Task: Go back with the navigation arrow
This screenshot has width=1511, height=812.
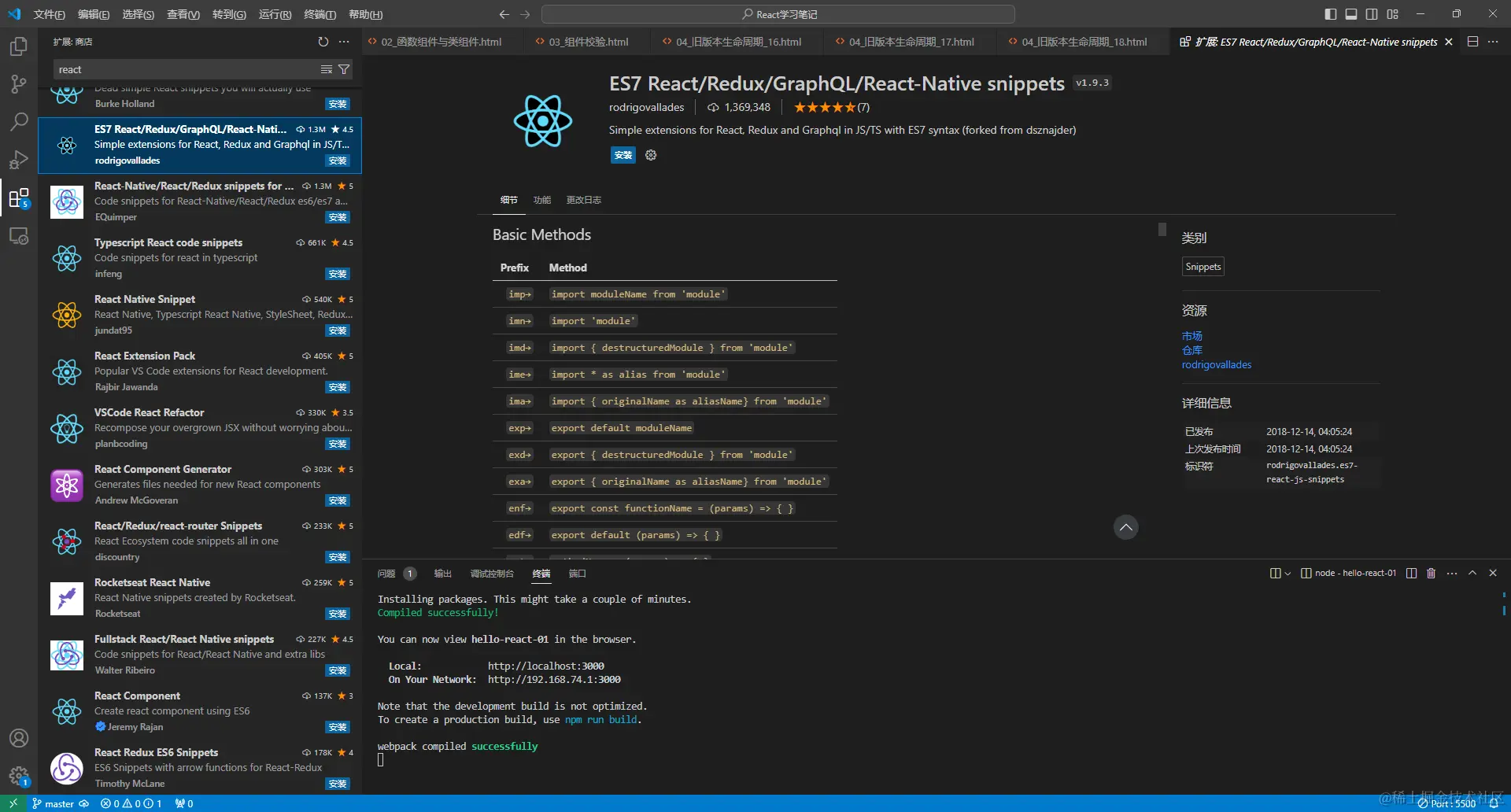Action: tap(504, 14)
